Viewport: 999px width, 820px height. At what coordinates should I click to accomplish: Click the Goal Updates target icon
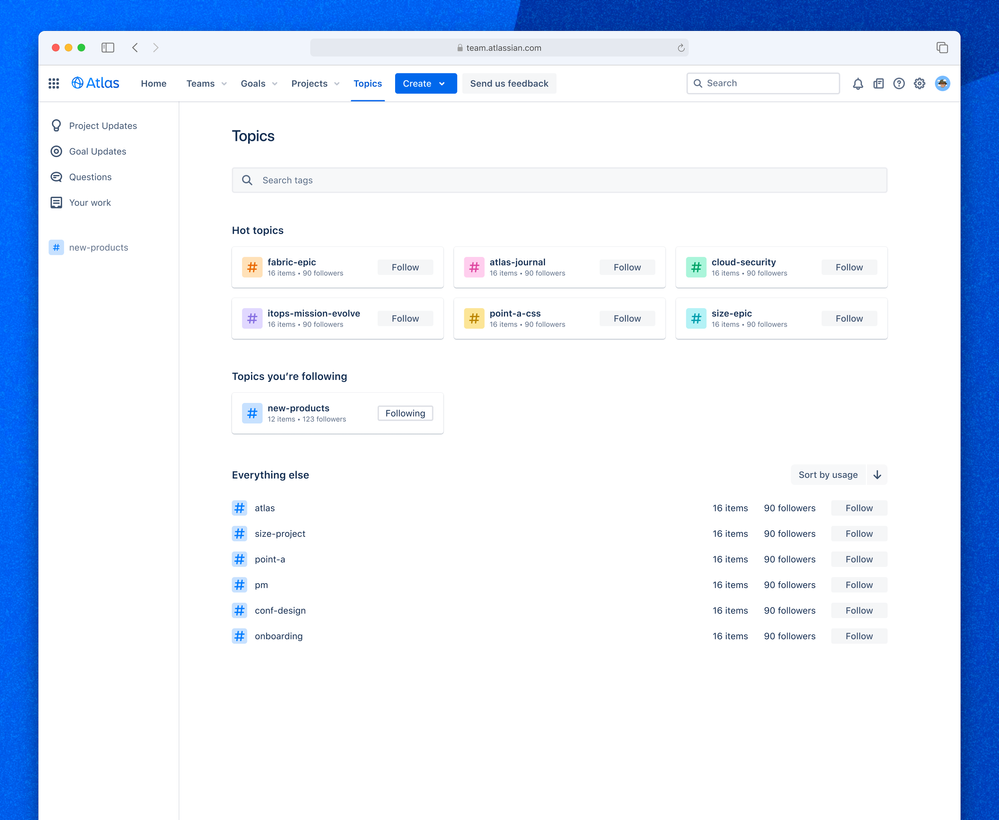pyautogui.click(x=56, y=151)
